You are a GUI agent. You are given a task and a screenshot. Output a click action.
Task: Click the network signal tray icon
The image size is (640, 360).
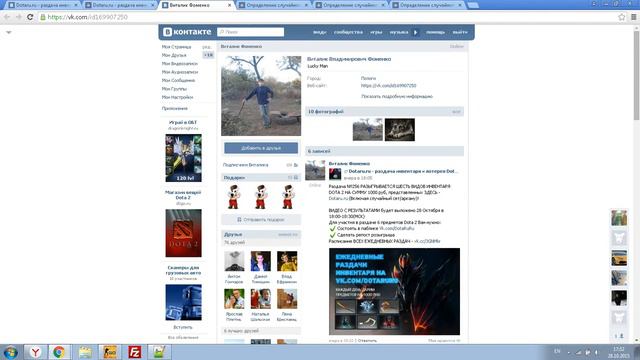[578, 352]
